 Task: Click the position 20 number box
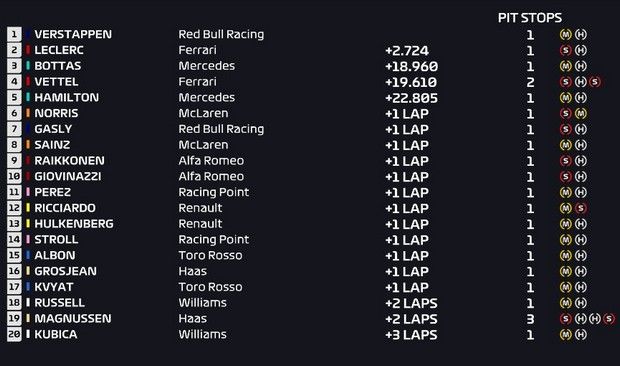pyautogui.click(x=14, y=334)
